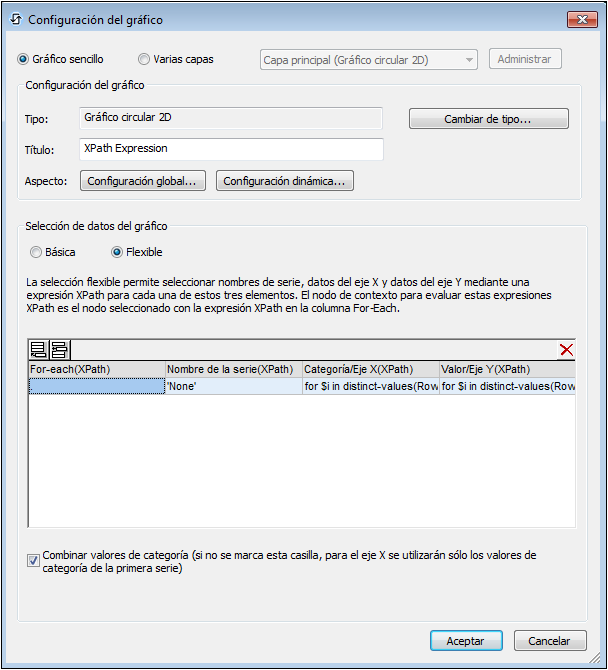
Task: Click the For-each(XPath) column header
Action: pos(97,369)
